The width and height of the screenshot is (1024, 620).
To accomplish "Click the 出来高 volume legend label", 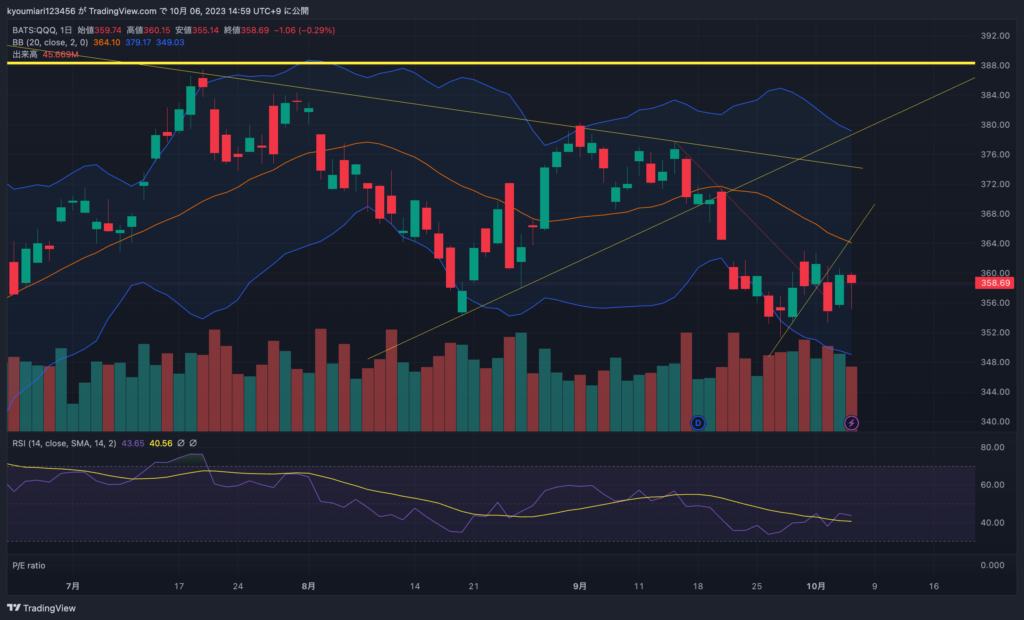I will click(25, 54).
